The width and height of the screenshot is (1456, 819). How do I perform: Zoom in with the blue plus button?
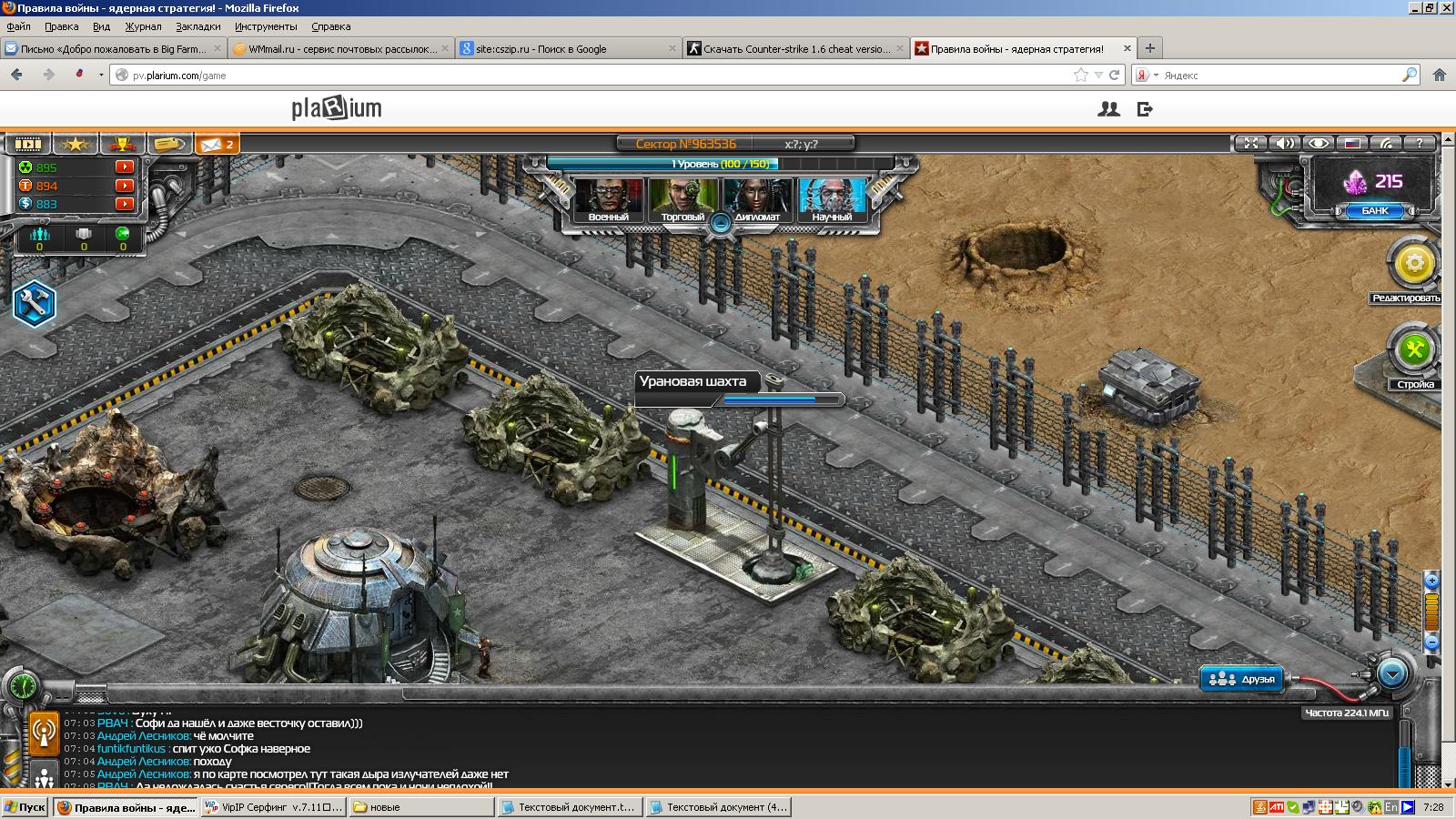pos(1431,581)
